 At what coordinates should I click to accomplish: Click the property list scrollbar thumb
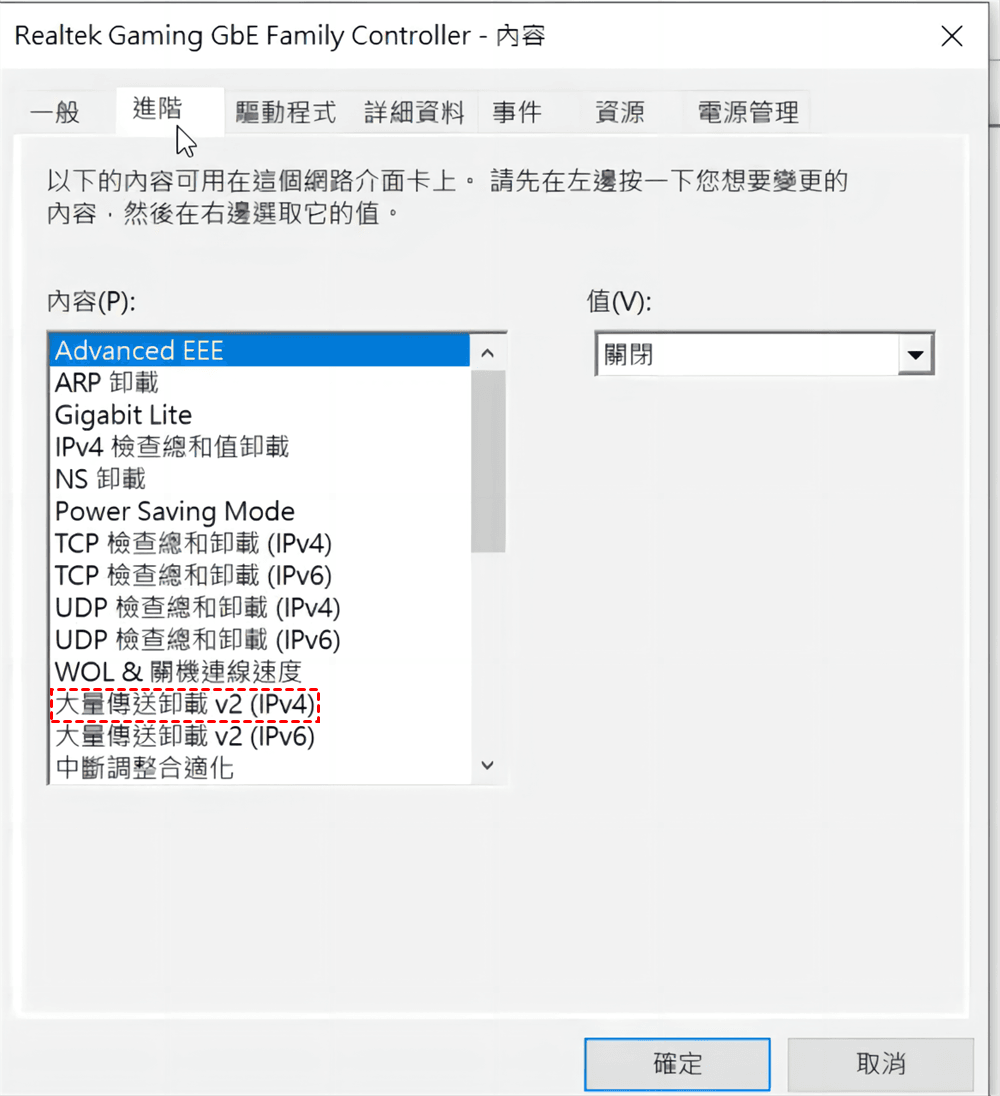[x=488, y=461]
